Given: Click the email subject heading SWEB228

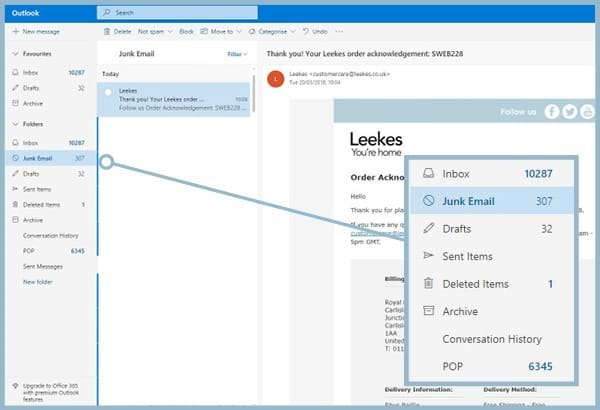Looking at the screenshot, I should (x=365, y=54).
